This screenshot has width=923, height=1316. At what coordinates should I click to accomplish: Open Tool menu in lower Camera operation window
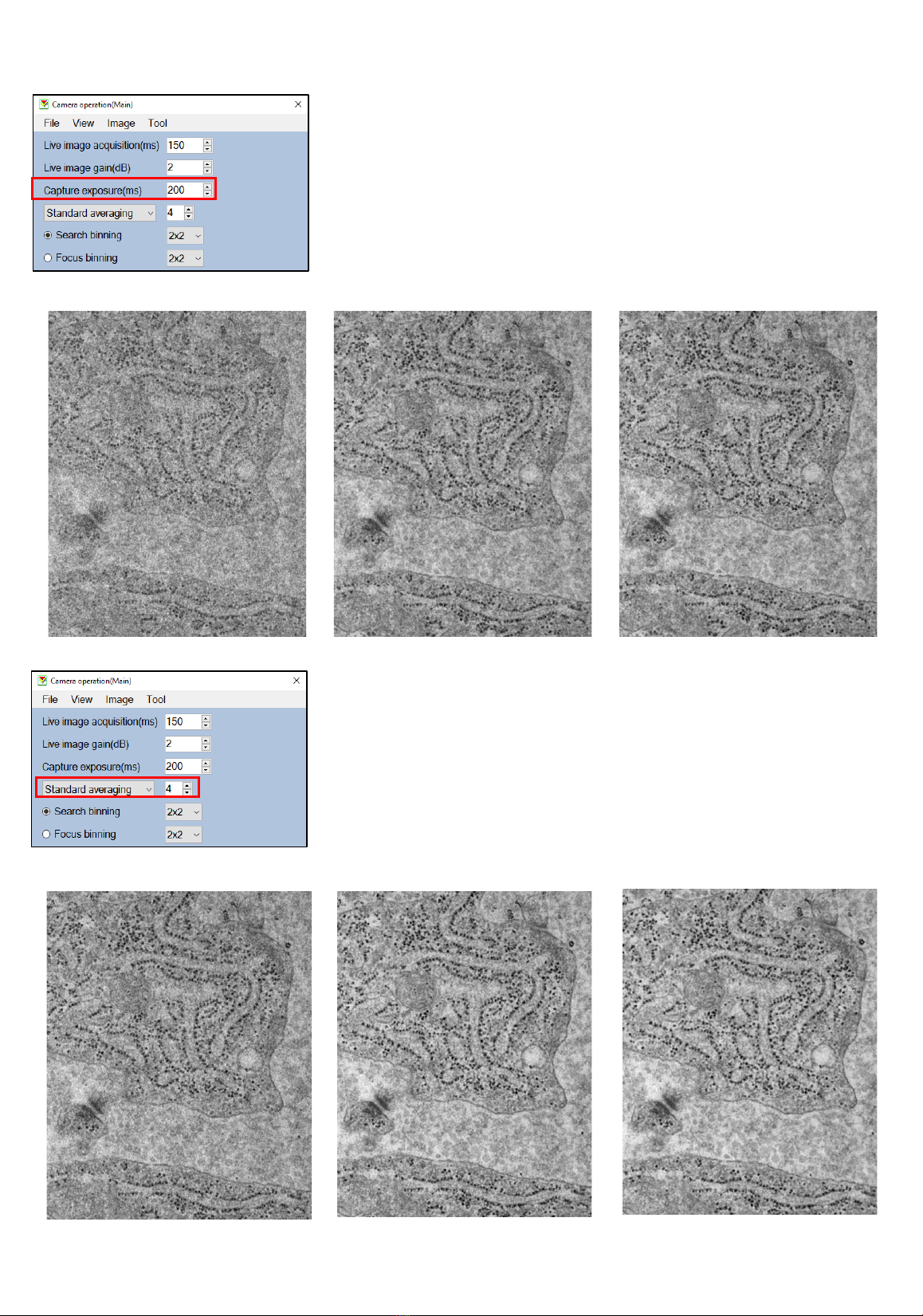pos(156,700)
